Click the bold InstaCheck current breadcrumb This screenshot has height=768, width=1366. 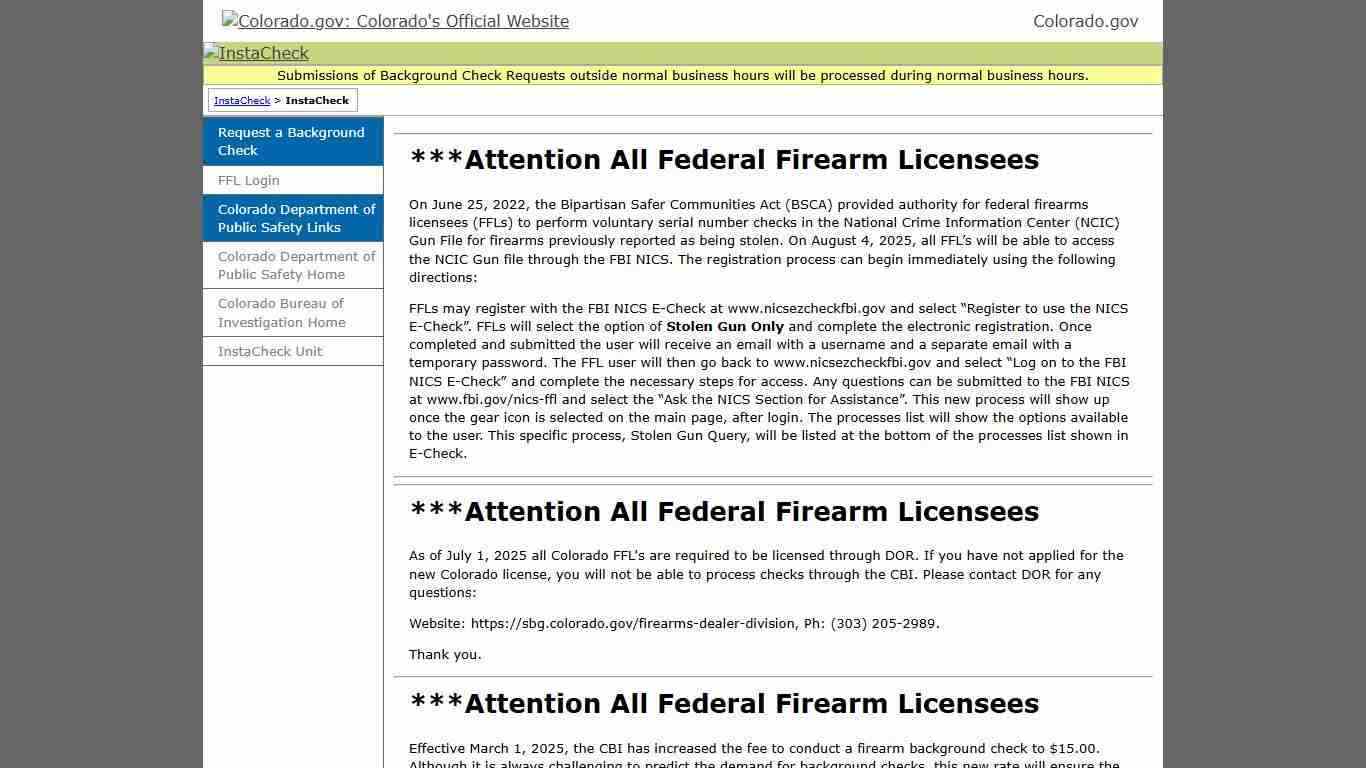(317, 100)
